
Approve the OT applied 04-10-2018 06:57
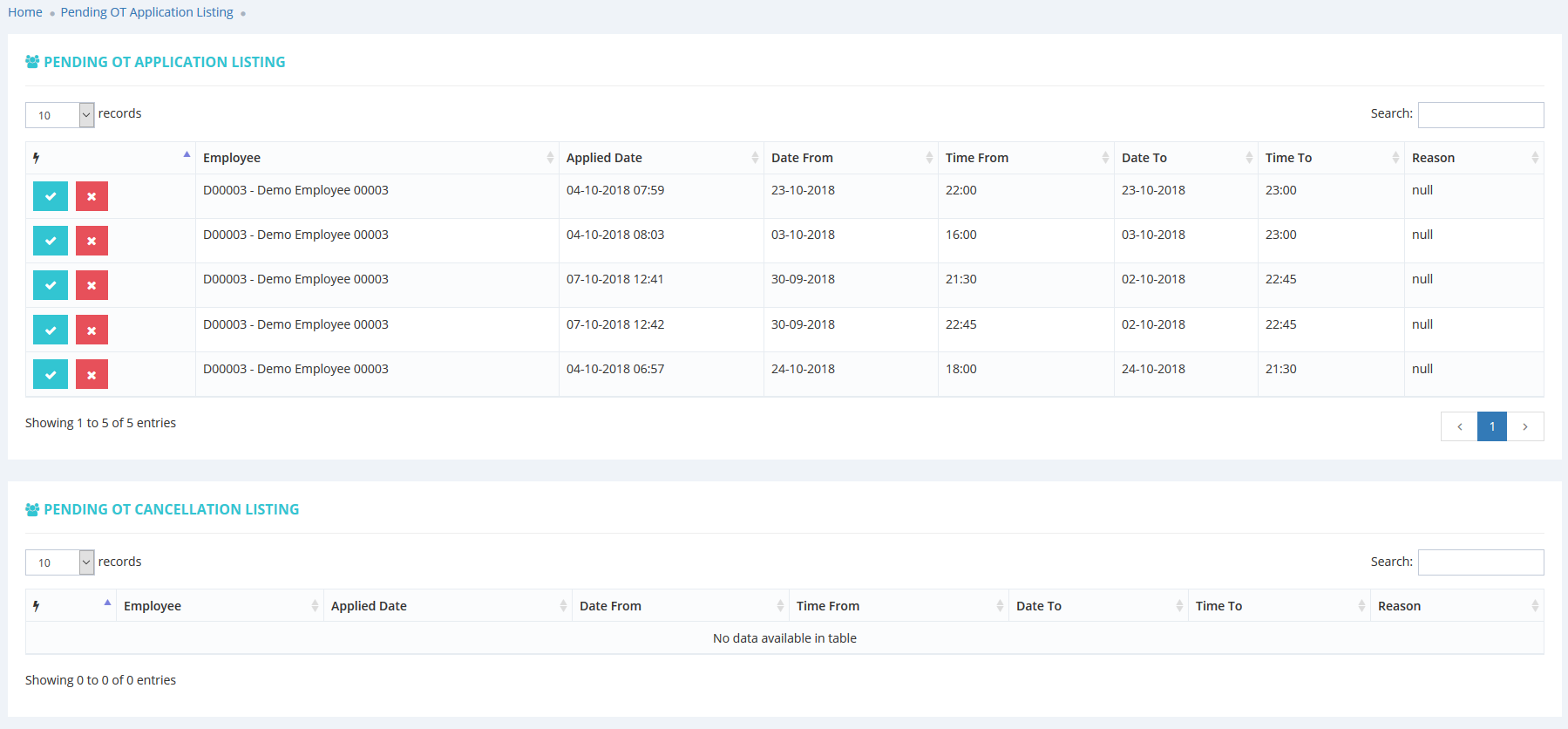click(x=51, y=374)
